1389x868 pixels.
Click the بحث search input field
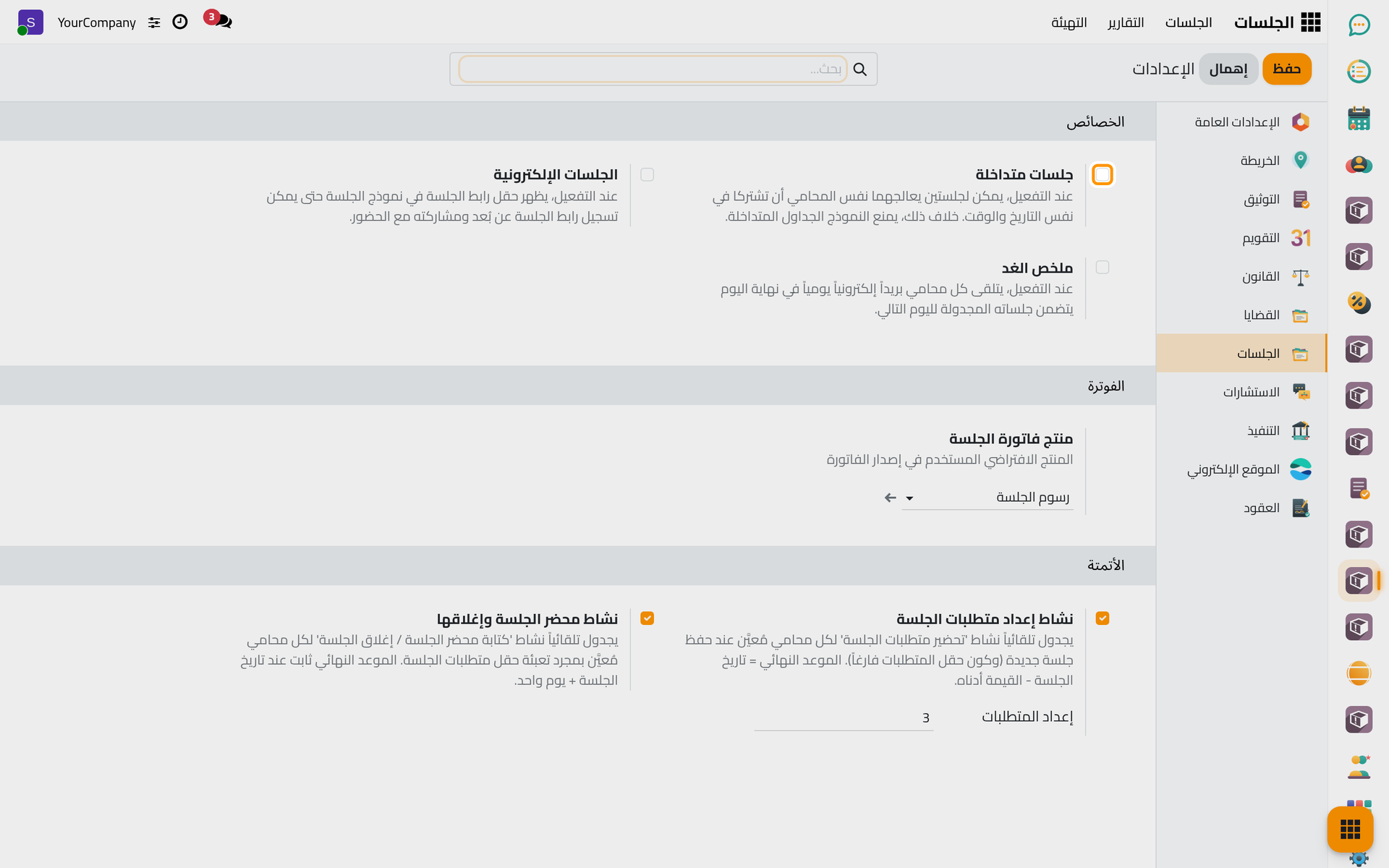click(653, 69)
